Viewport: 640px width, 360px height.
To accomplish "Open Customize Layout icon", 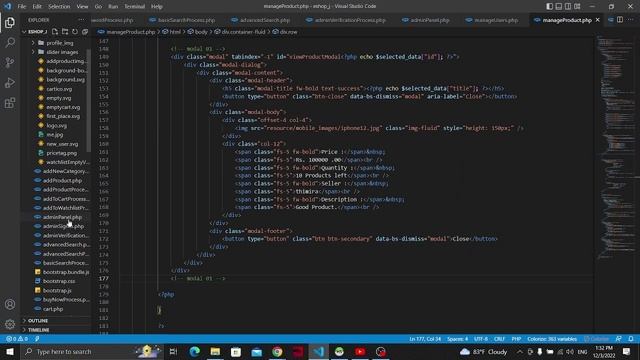I will coord(577,7).
